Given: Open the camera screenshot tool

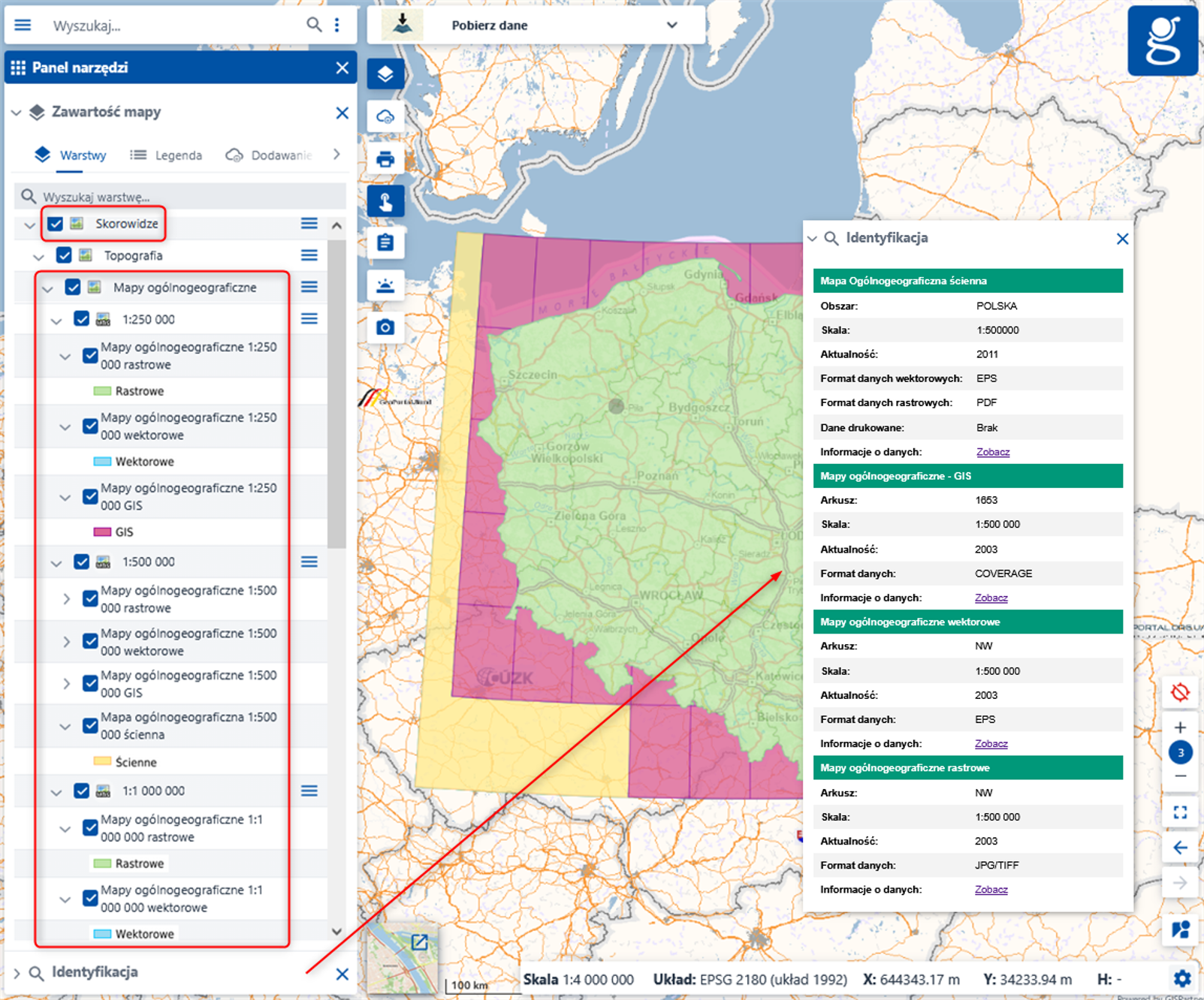Looking at the screenshot, I should (x=385, y=327).
